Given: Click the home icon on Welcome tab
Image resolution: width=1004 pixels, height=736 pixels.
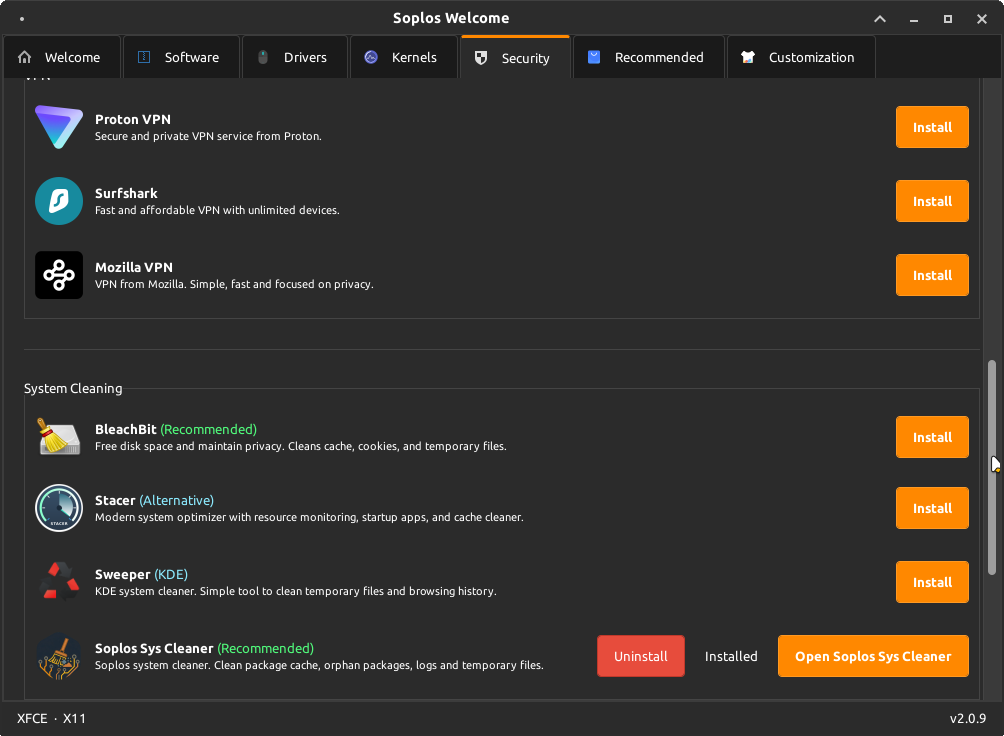Looking at the screenshot, I should pyautogui.click(x=24, y=57).
